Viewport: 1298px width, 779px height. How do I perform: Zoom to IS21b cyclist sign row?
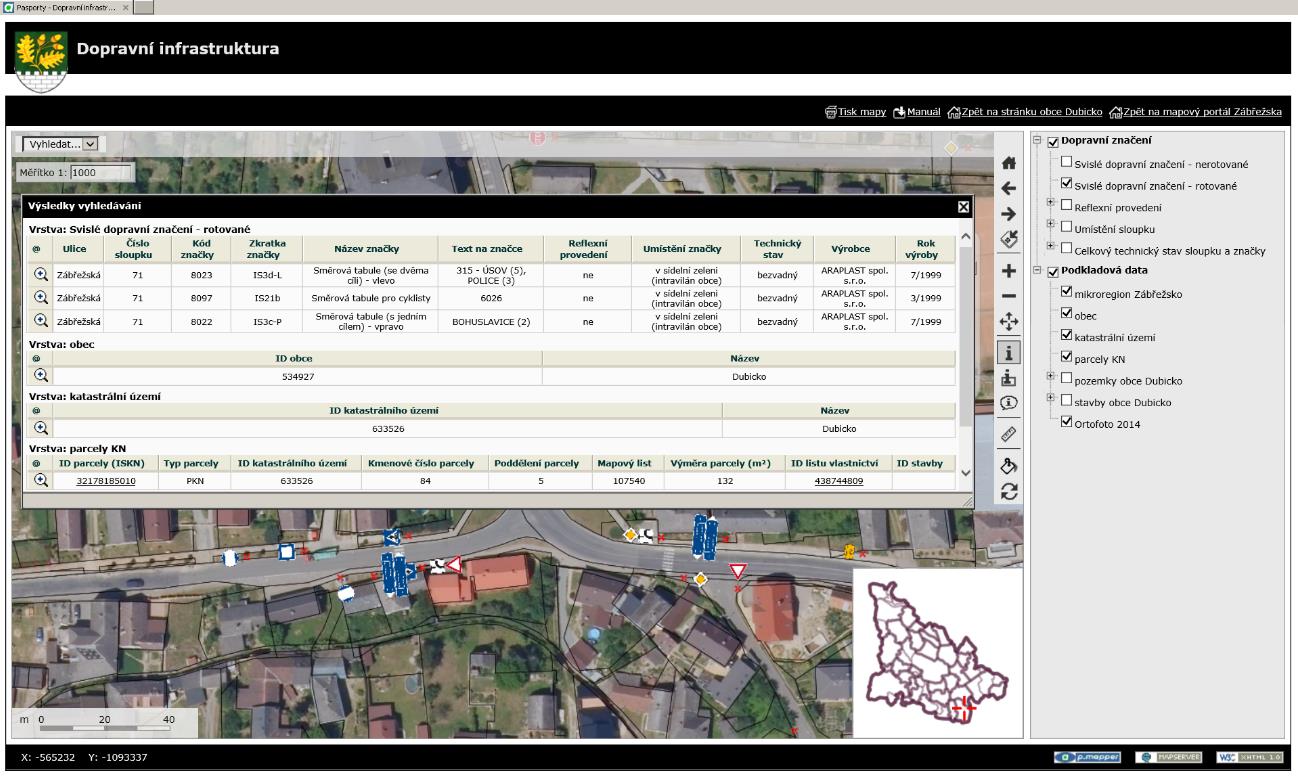click(x=41, y=297)
